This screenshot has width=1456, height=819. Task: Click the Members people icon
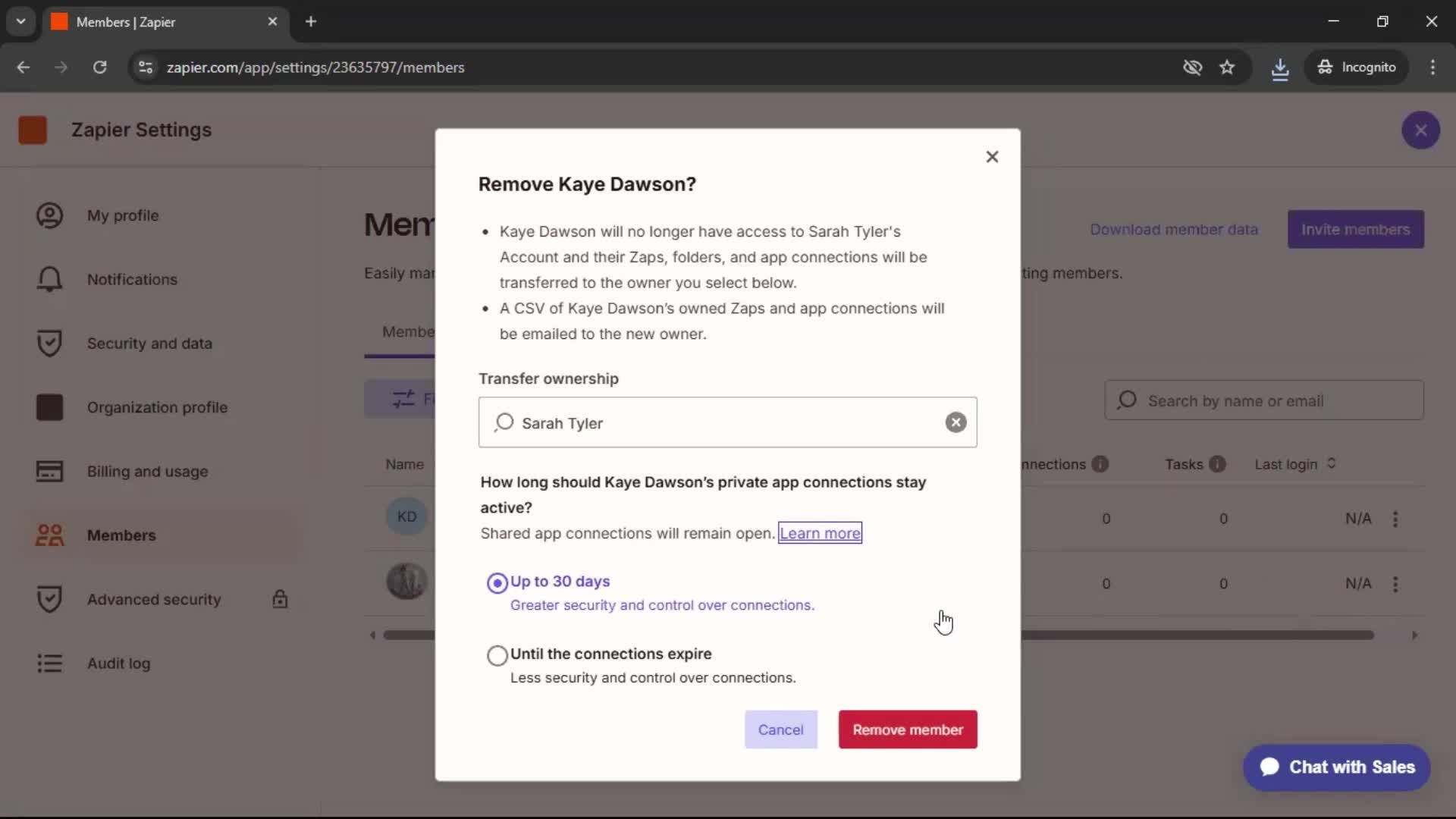tap(49, 535)
